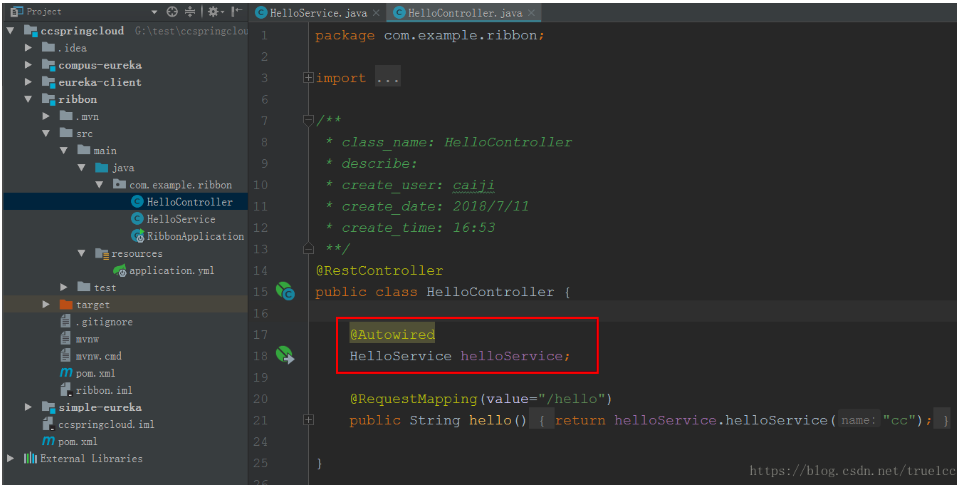The height and width of the screenshot is (486, 957).
Task: Expand the test folder
Action: click(x=64, y=287)
